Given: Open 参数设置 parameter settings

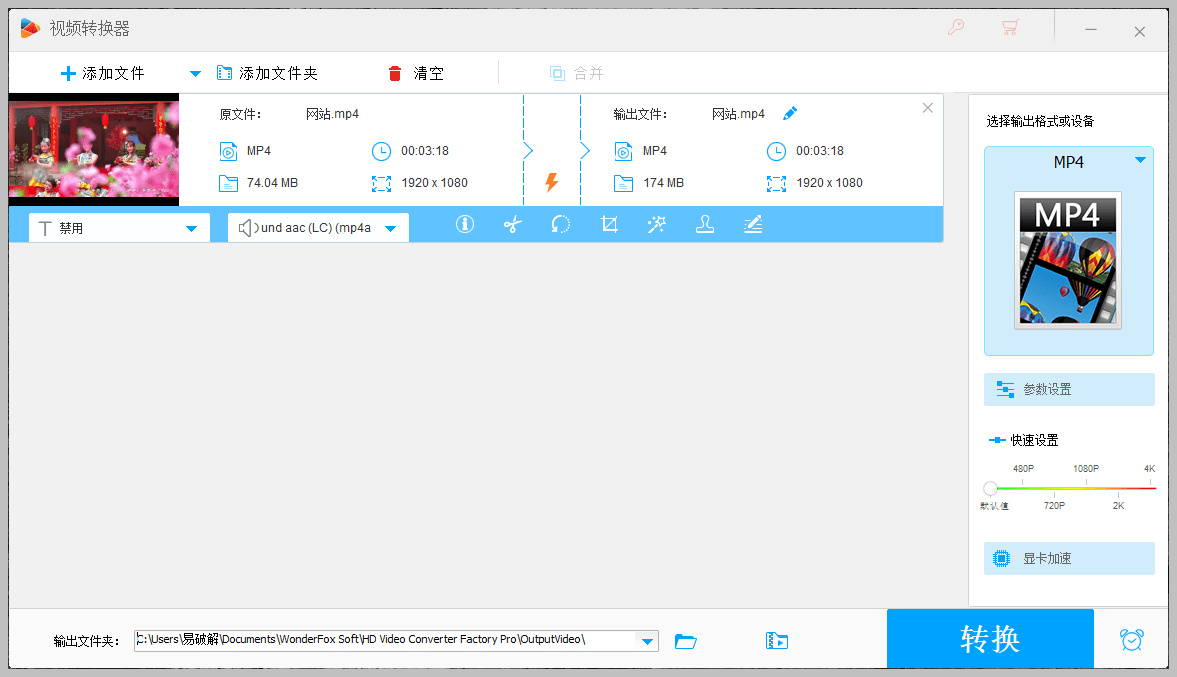Looking at the screenshot, I should click(1068, 389).
